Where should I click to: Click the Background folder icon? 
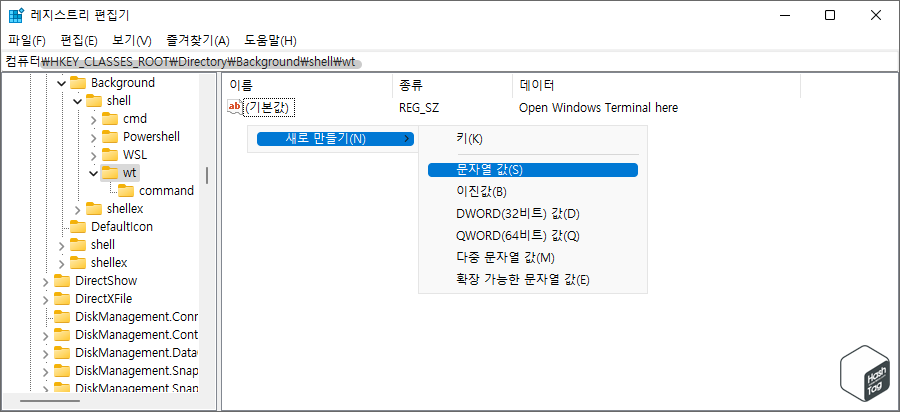(78, 83)
